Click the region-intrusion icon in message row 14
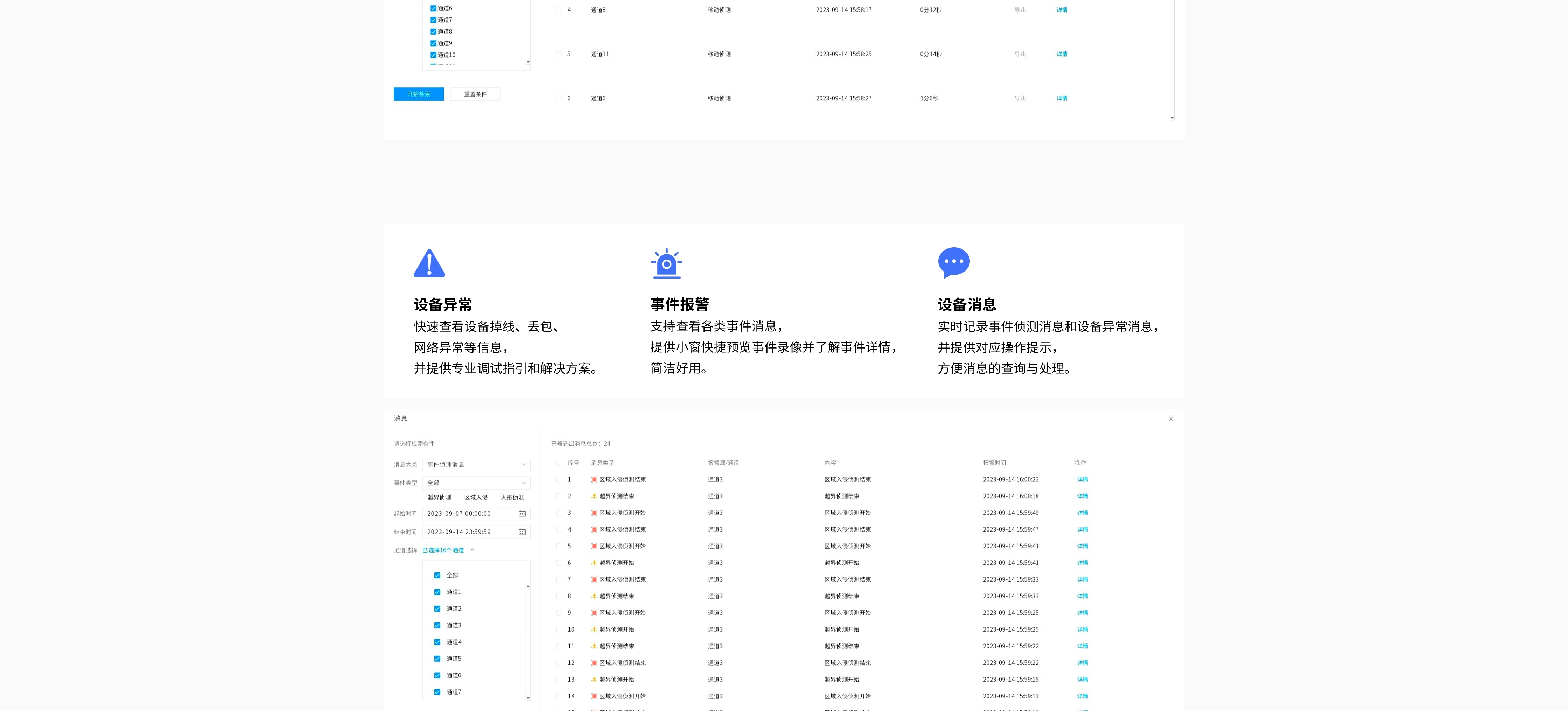Image resolution: width=1568 pixels, height=711 pixels. pyautogui.click(x=594, y=696)
